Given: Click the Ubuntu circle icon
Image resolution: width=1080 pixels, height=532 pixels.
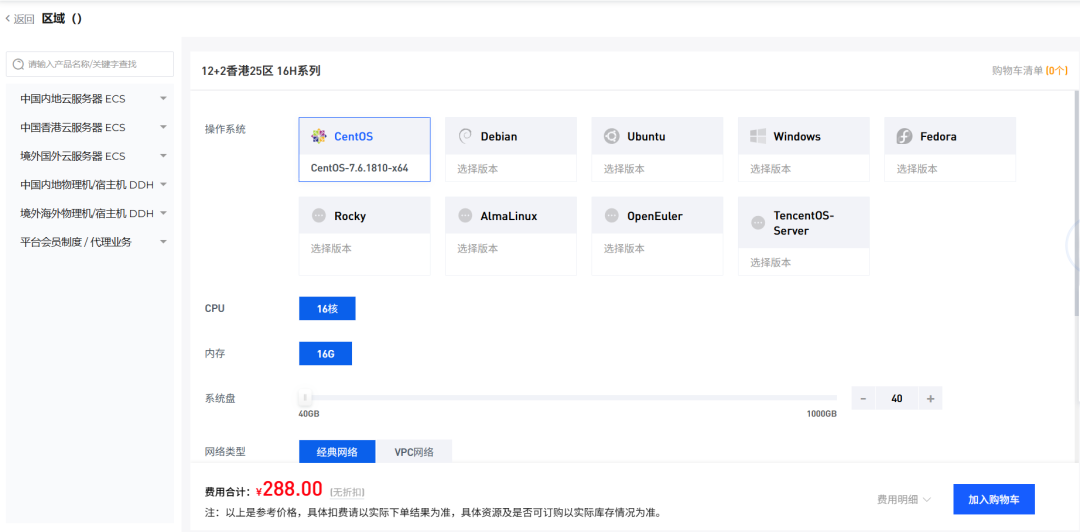Looking at the screenshot, I should click(611, 136).
